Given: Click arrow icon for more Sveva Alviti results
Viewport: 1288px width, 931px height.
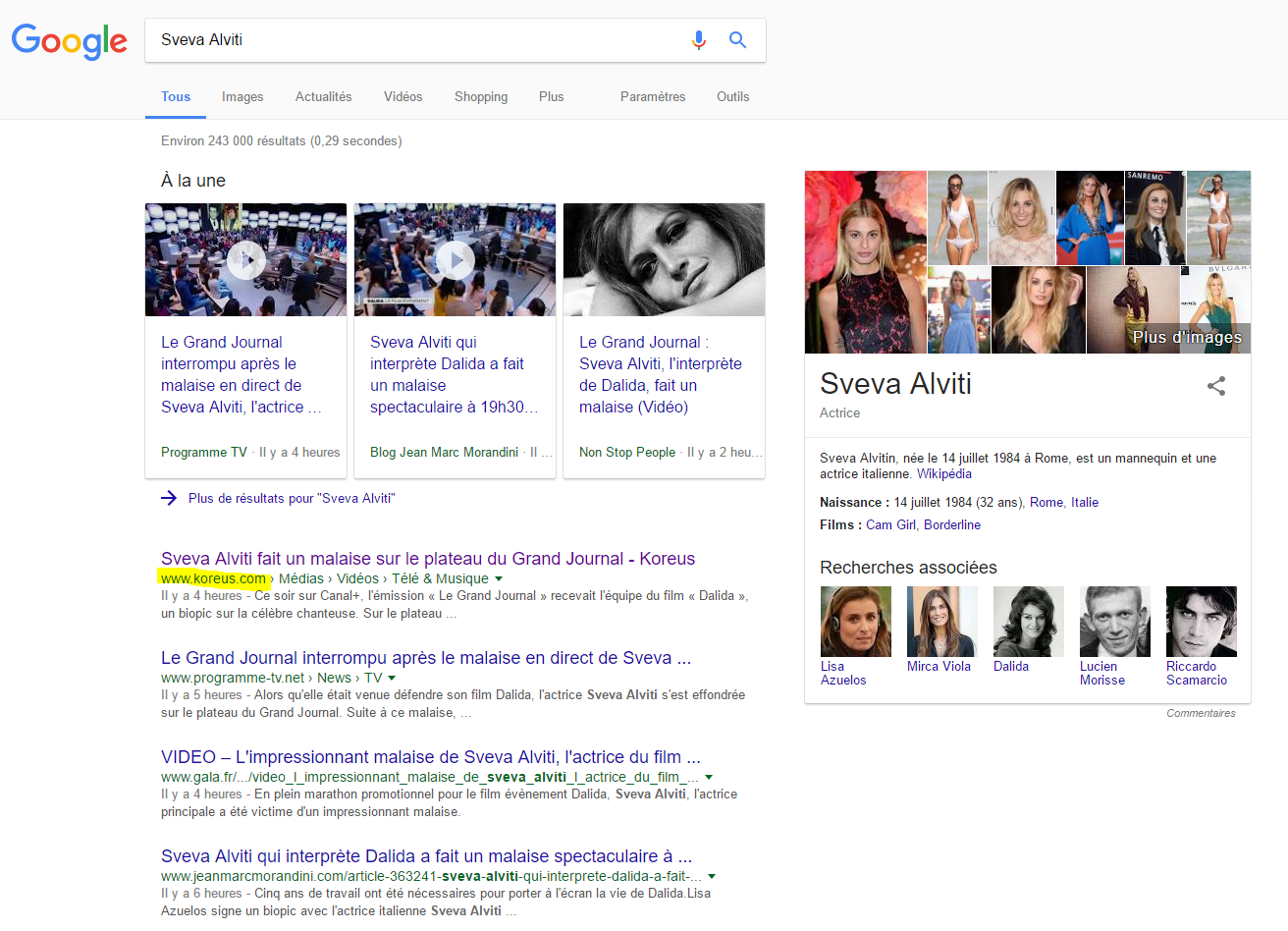Looking at the screenshot, I should tap(169, 498).
